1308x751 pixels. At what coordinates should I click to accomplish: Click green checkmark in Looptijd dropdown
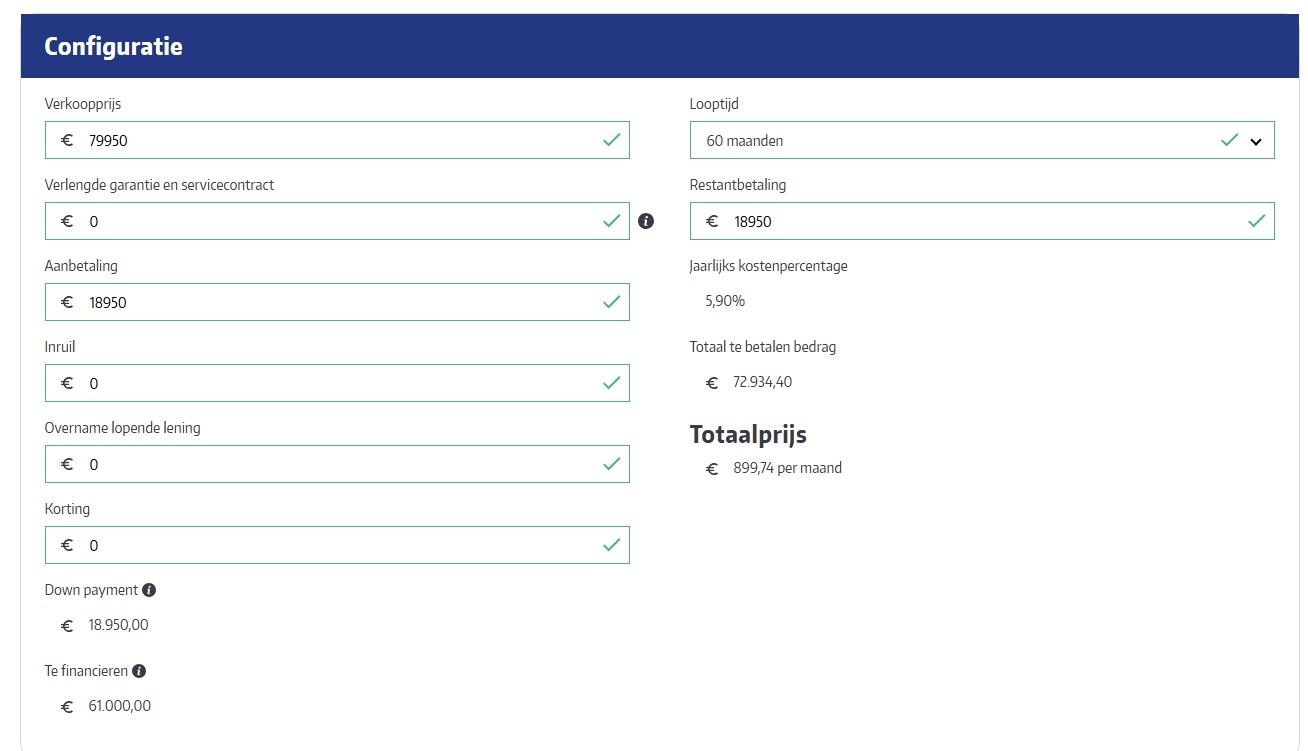click(1229, 140)
